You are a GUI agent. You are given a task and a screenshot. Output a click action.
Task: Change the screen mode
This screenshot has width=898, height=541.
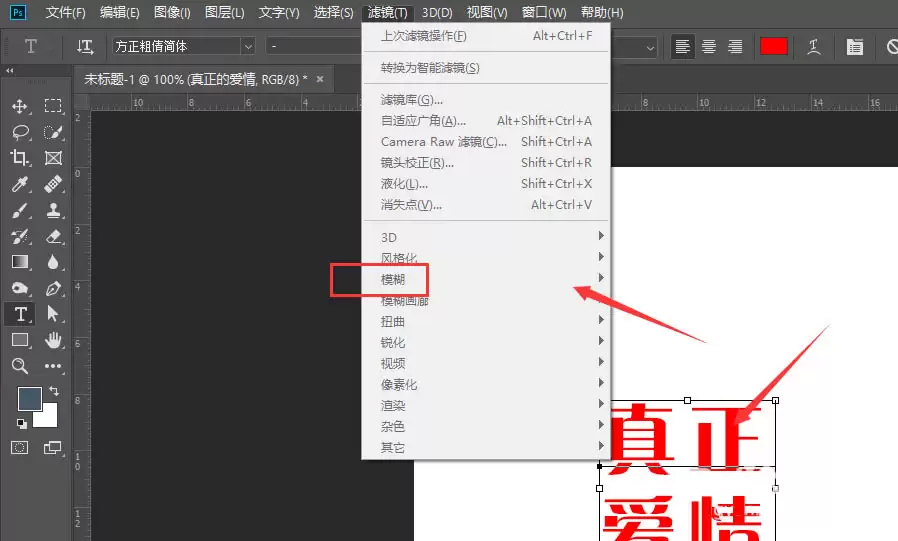(53, 448)
